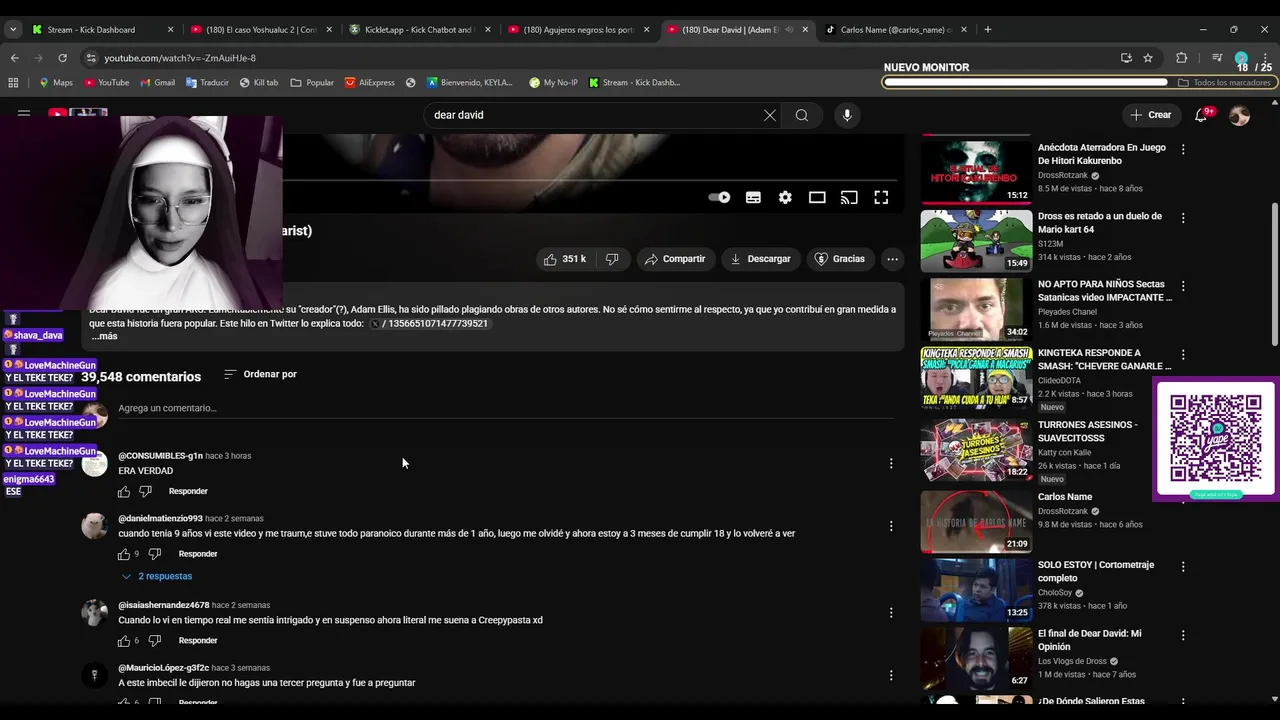Image resolution: width=1280 pixels, height=720 pixels.
Task: Open menu for 'Mario kart 64' video
Action: click(1183, 218)
